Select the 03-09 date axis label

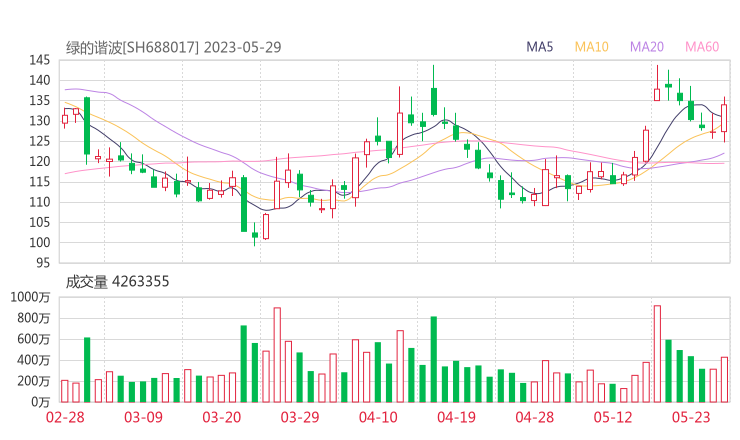pos(143,417)
